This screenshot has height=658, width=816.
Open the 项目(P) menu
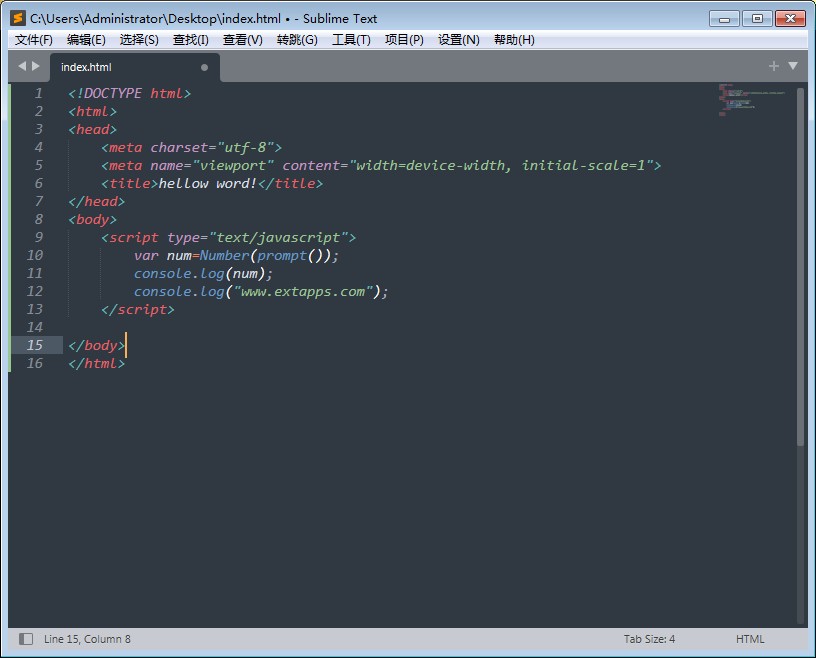pyautogui.click(x=404, y=40)
